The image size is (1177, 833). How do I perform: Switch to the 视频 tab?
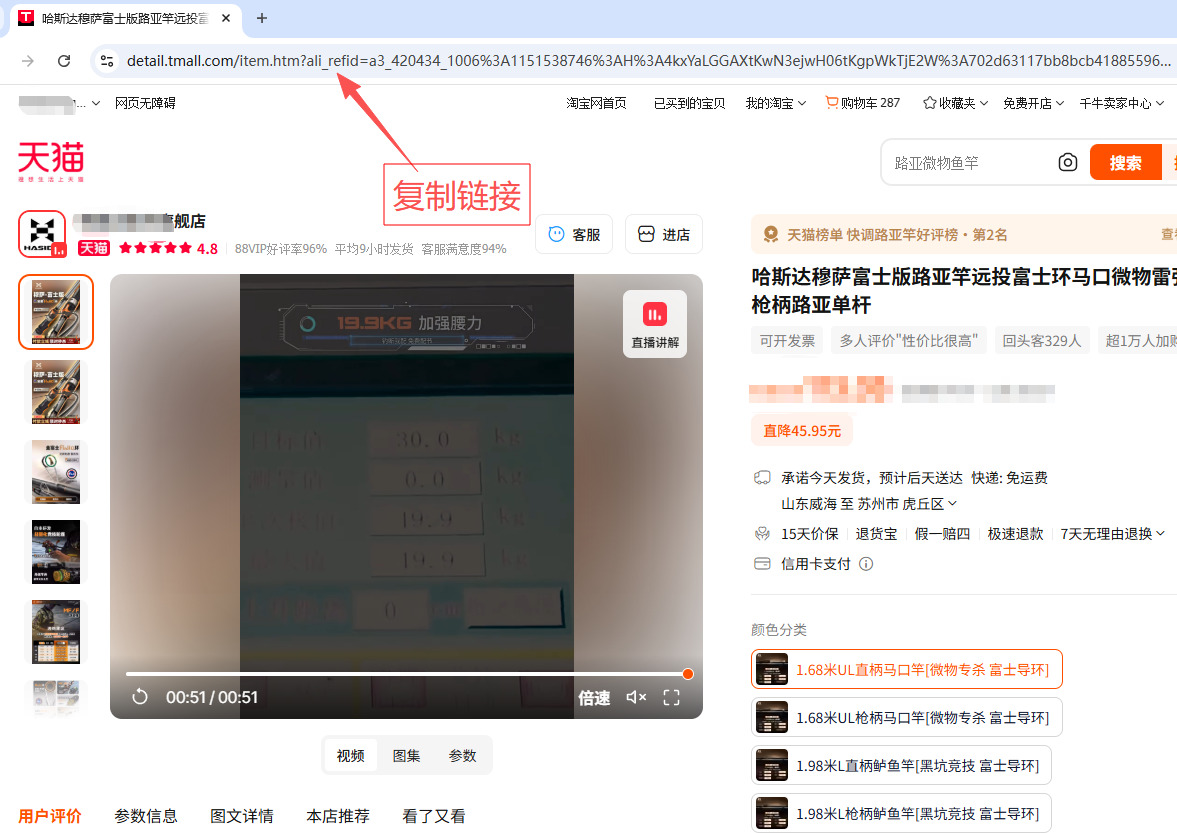point(351,756)
